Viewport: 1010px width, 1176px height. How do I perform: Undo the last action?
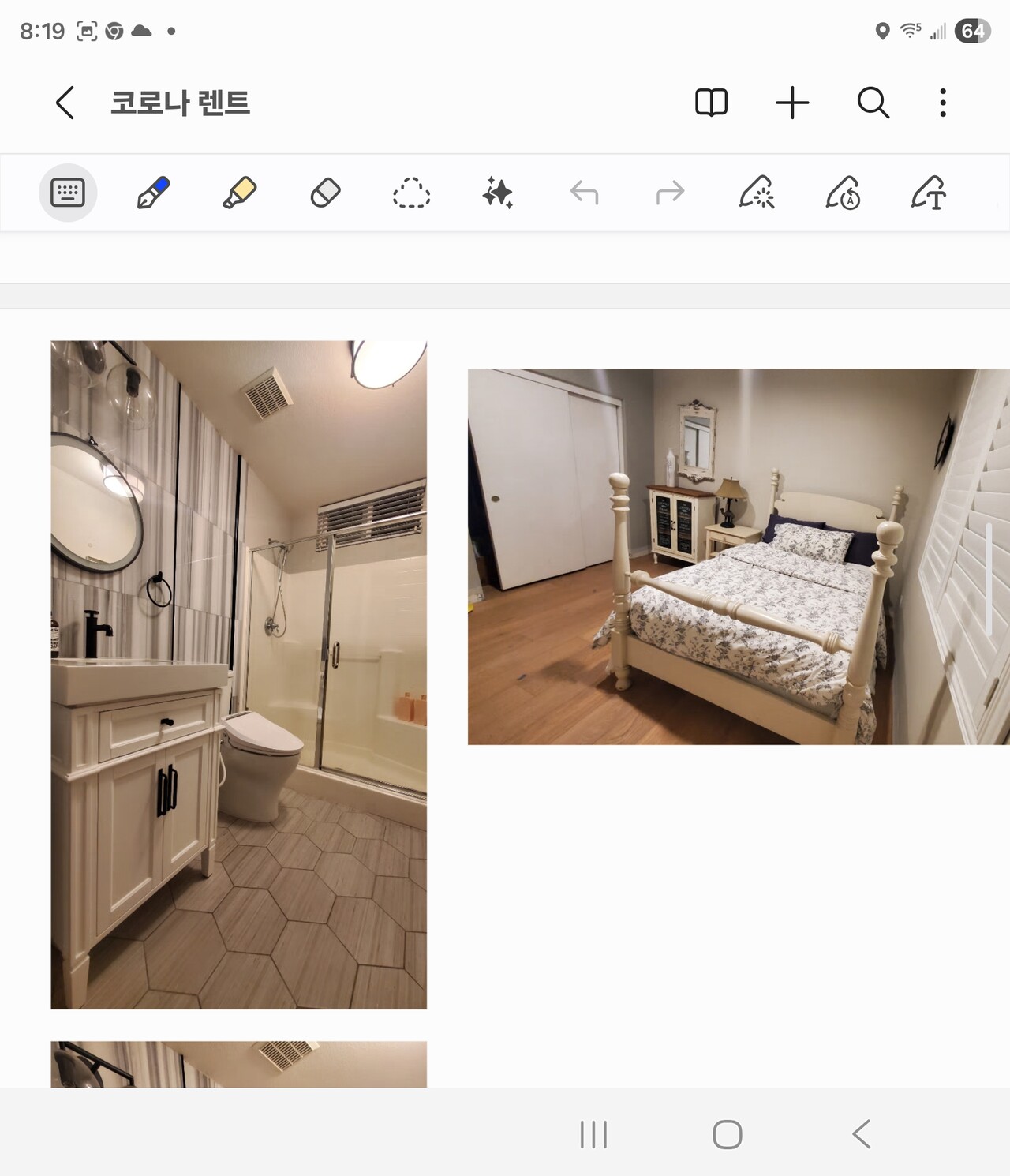[x=584, y=193]
